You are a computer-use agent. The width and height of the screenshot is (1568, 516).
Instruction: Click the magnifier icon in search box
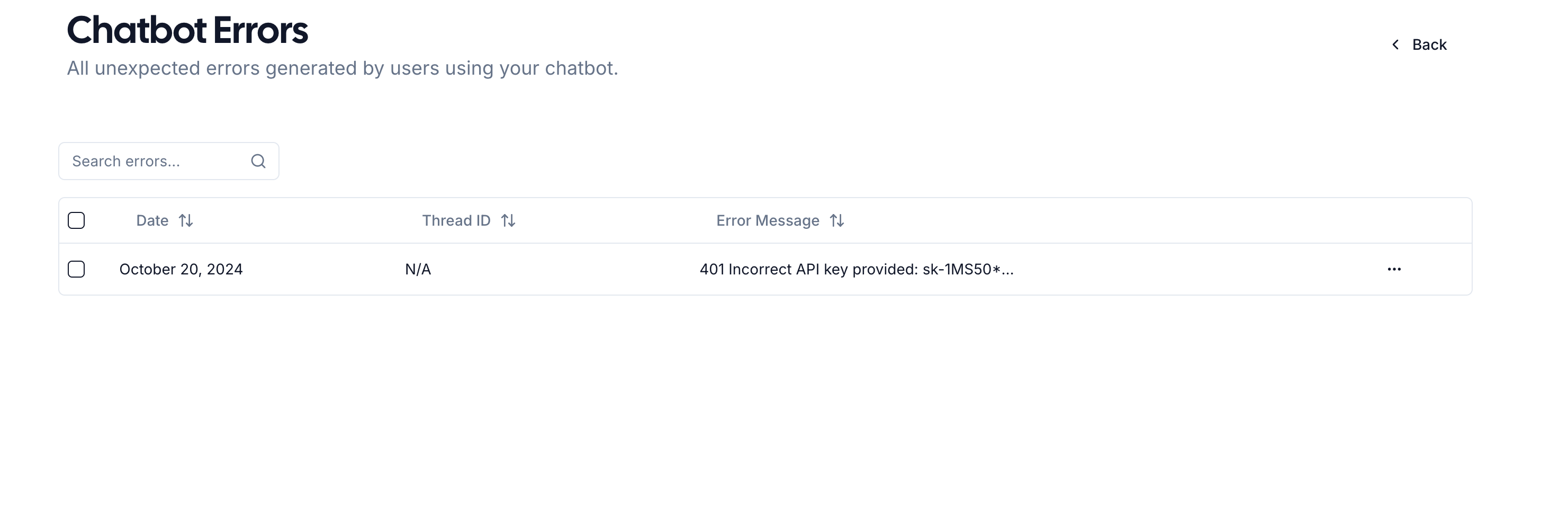pyautogui.click(x=258, y=161)
